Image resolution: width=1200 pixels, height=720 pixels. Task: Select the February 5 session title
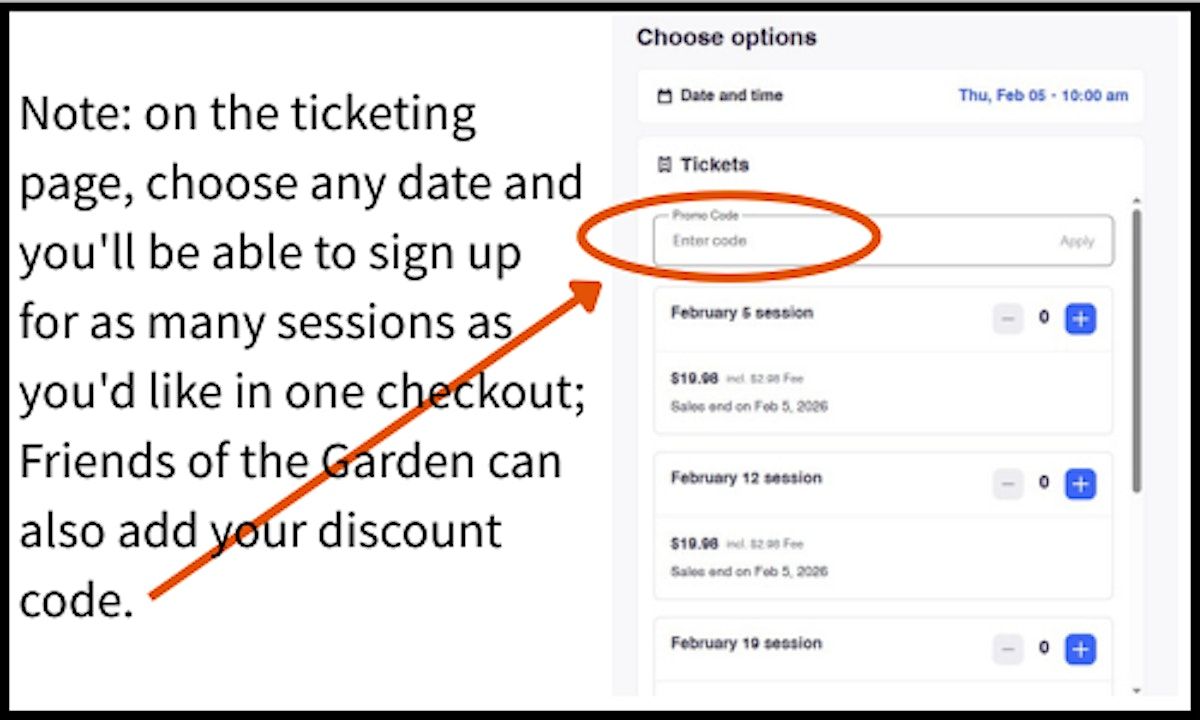(742, 313)
